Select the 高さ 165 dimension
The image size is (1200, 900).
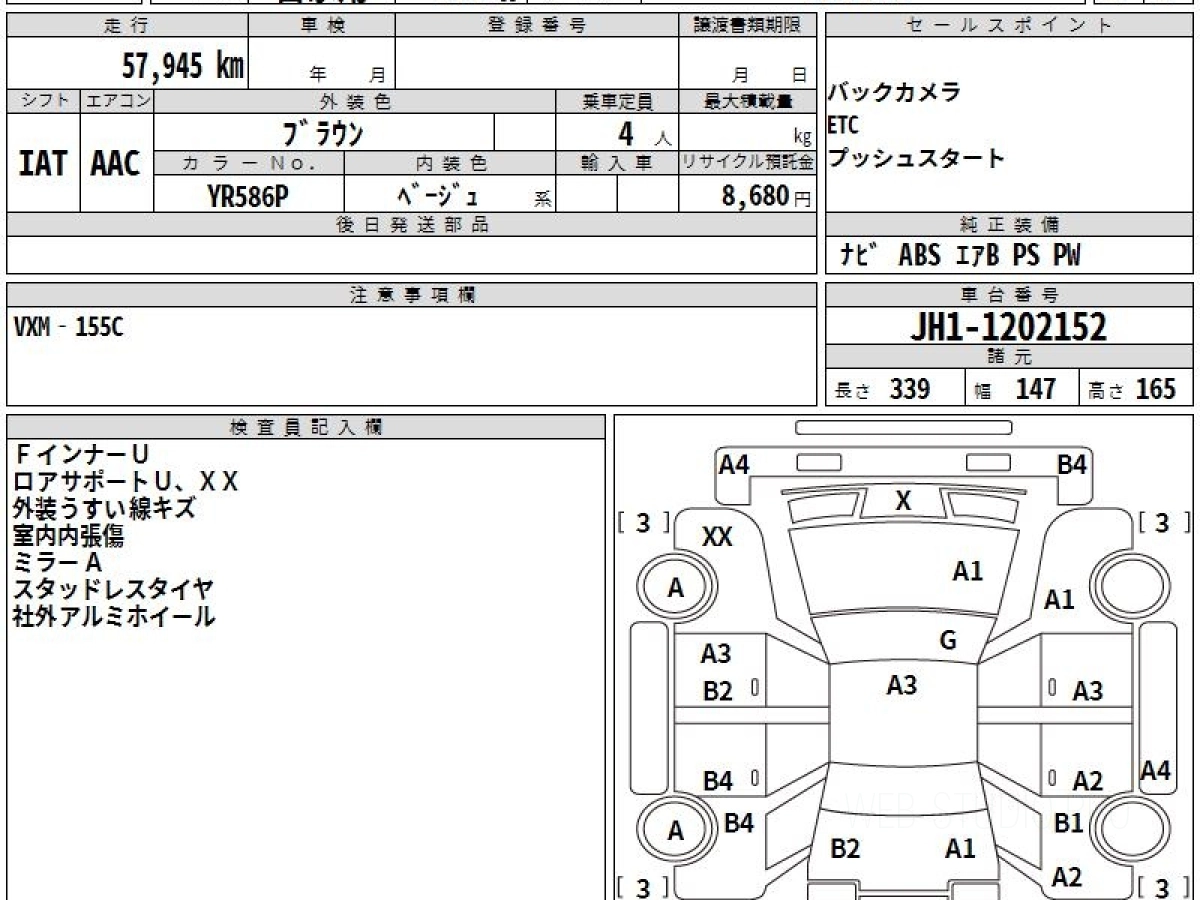[1133, 389]
